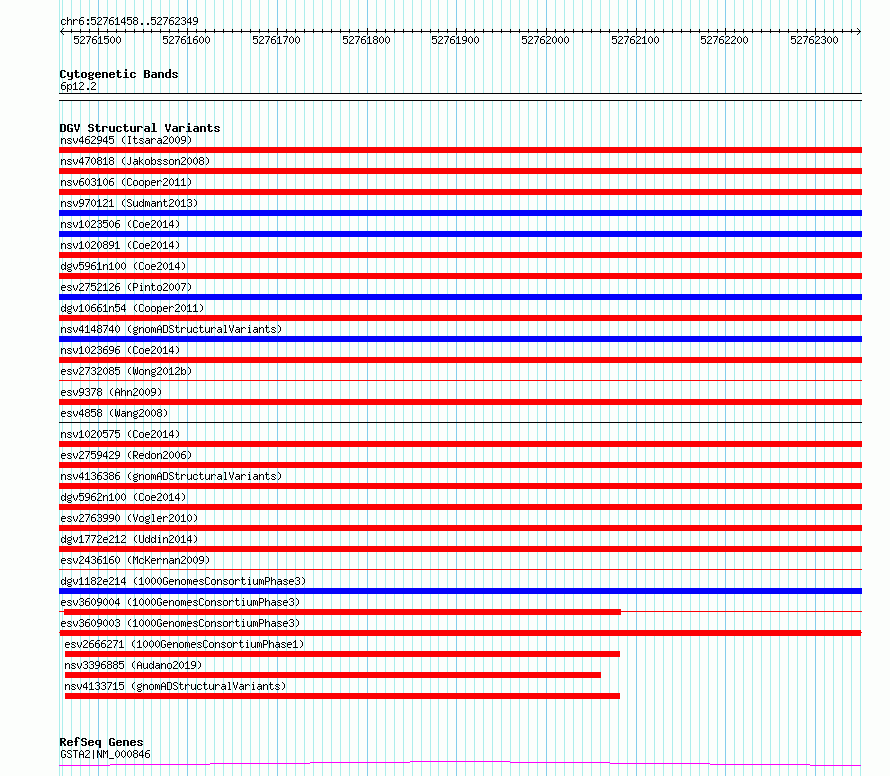Click dgv1182e214 (1000GenomesConsortiumPhase3) label
Image resolution: width=890 pixels, height=776 pixels.
[x=183, y=581]
